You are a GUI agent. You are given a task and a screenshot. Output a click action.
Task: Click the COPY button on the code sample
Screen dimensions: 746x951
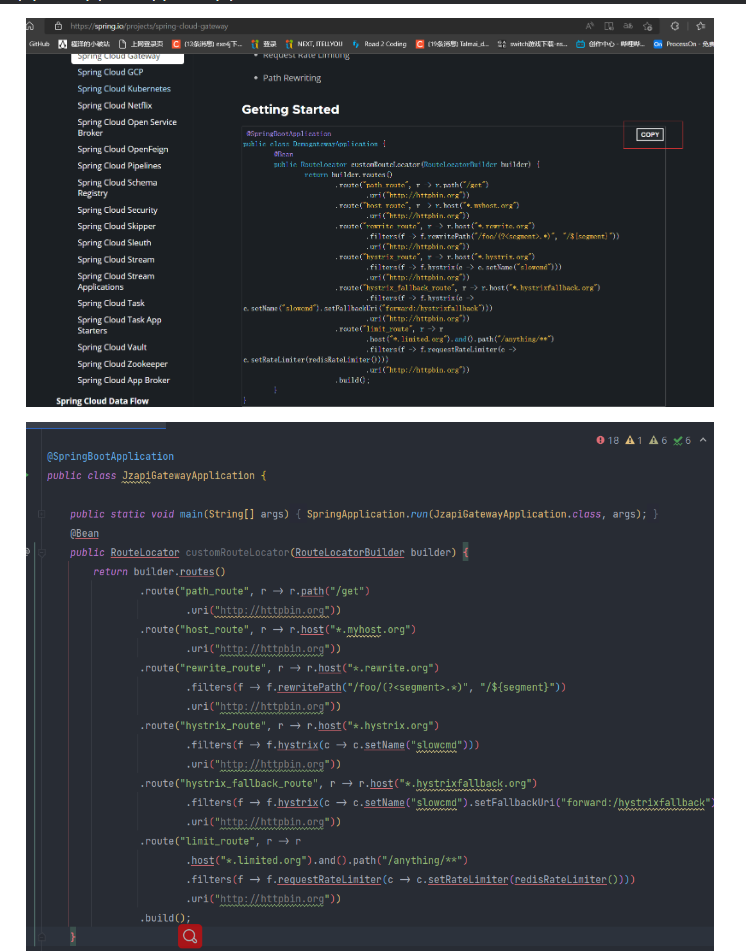click(x=650, y=135)
